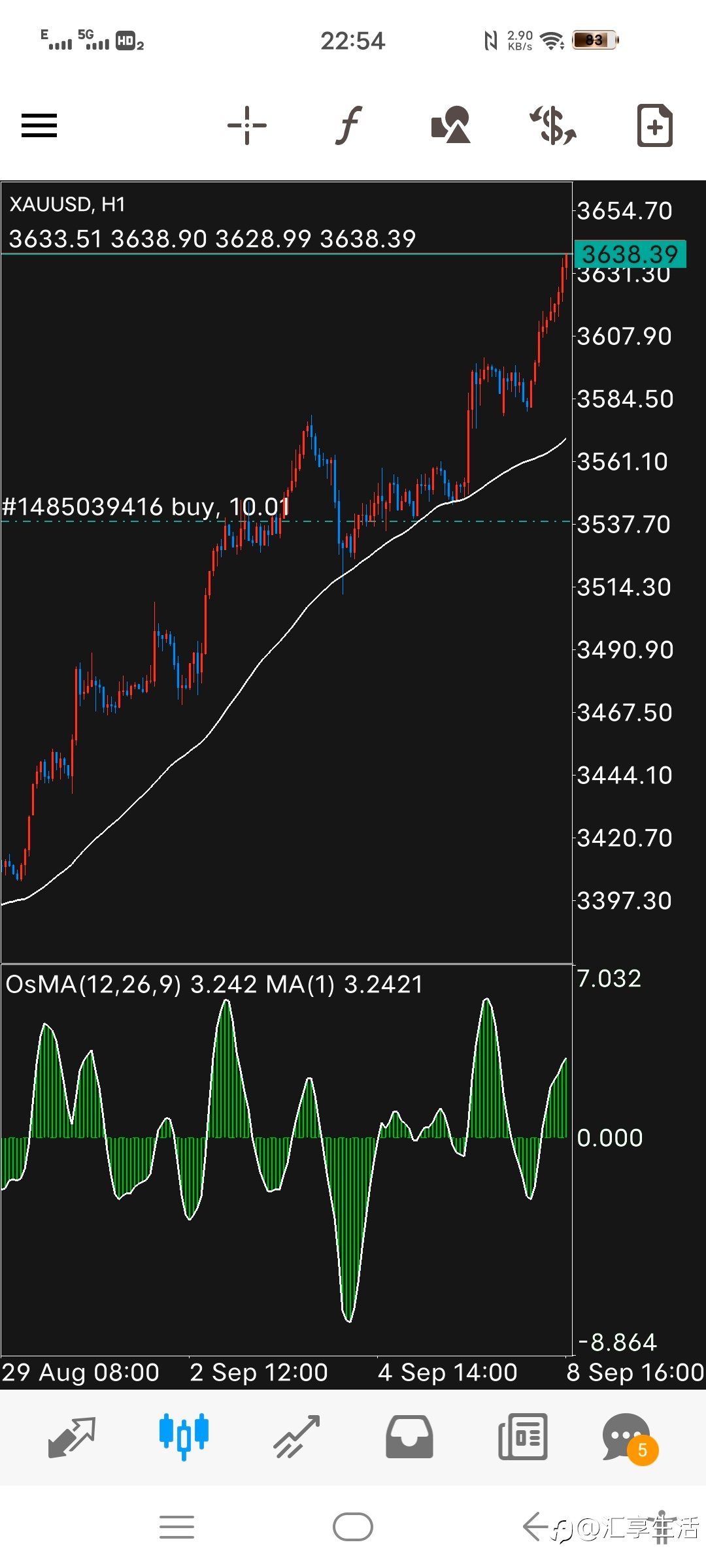Tap the 3444.10 price scale label
This screenshot has width=706, height=1568.
coord(624,776)
